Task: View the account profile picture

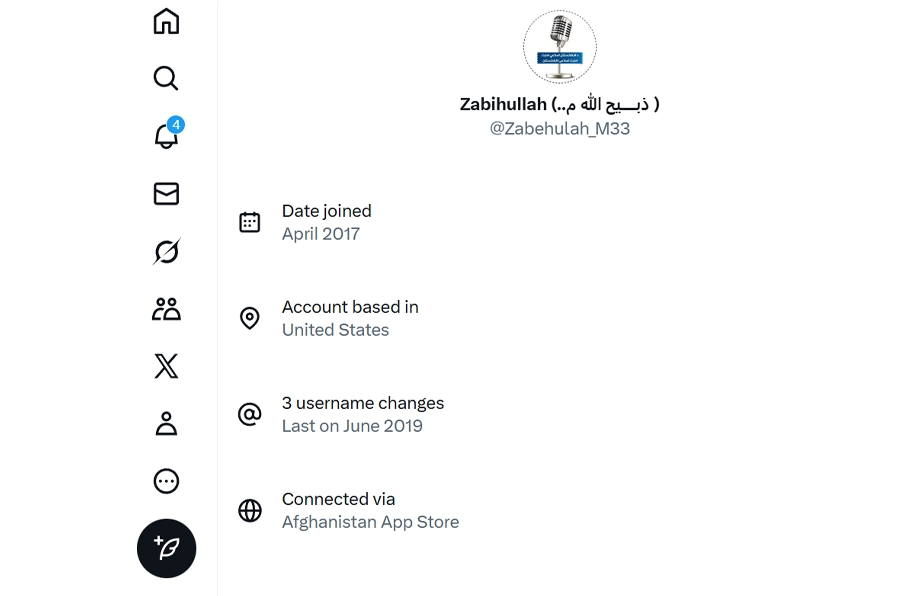Action: click(559, 46)
